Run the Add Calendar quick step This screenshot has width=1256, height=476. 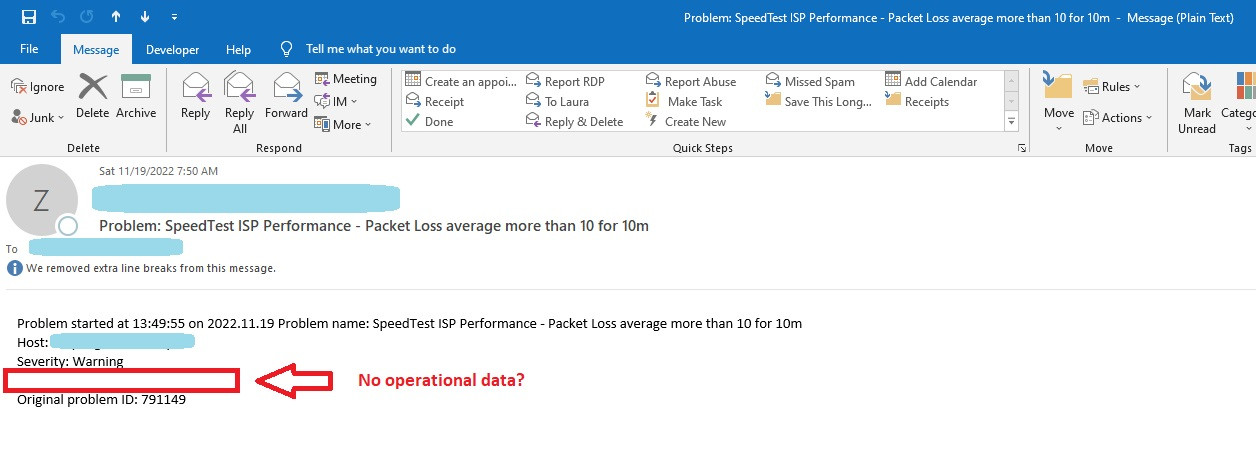click(x=931, y=81)
